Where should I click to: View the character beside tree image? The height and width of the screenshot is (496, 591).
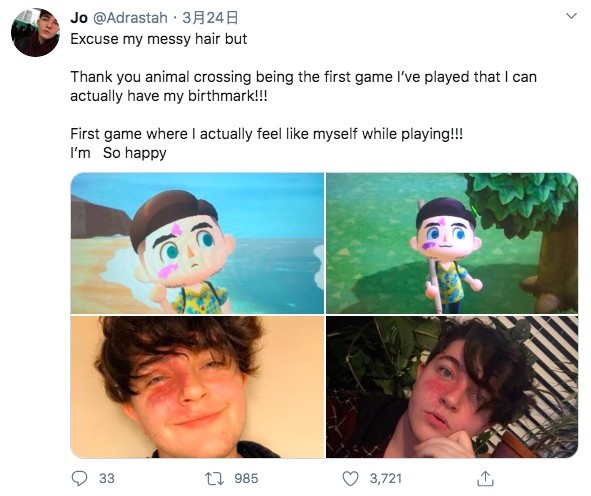tap(452, 243)
